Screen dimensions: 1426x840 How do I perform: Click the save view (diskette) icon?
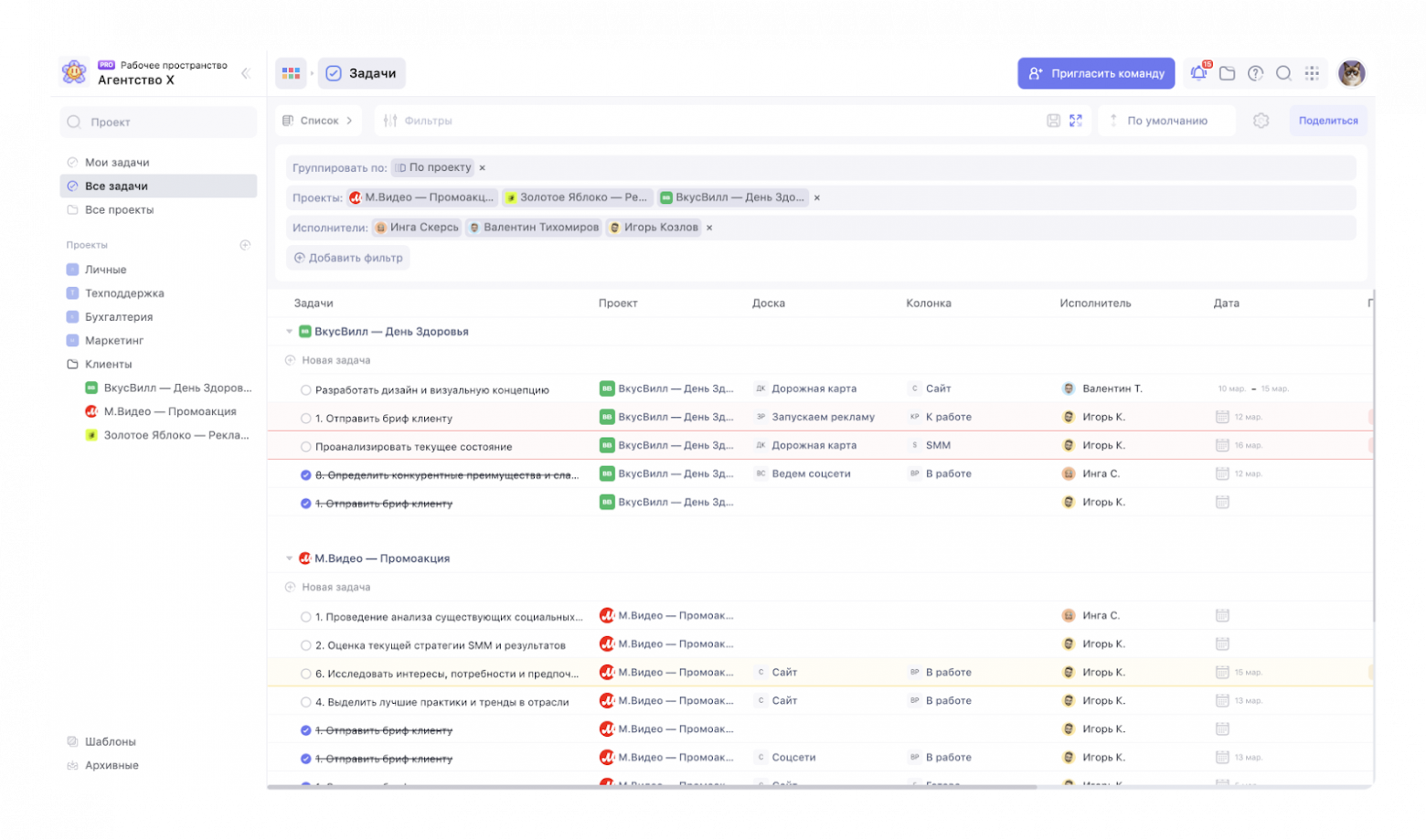pyautogui.click(x=1051, y=120)
